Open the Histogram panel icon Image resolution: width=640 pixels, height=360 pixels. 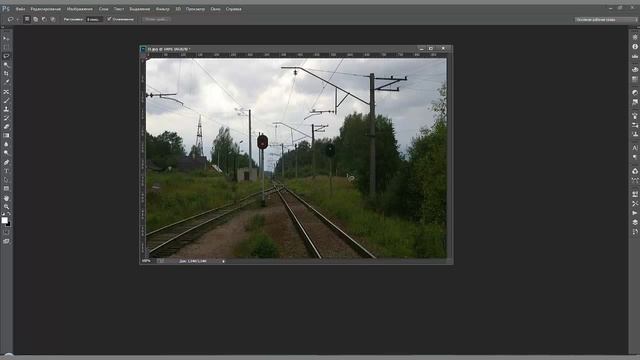635,56
